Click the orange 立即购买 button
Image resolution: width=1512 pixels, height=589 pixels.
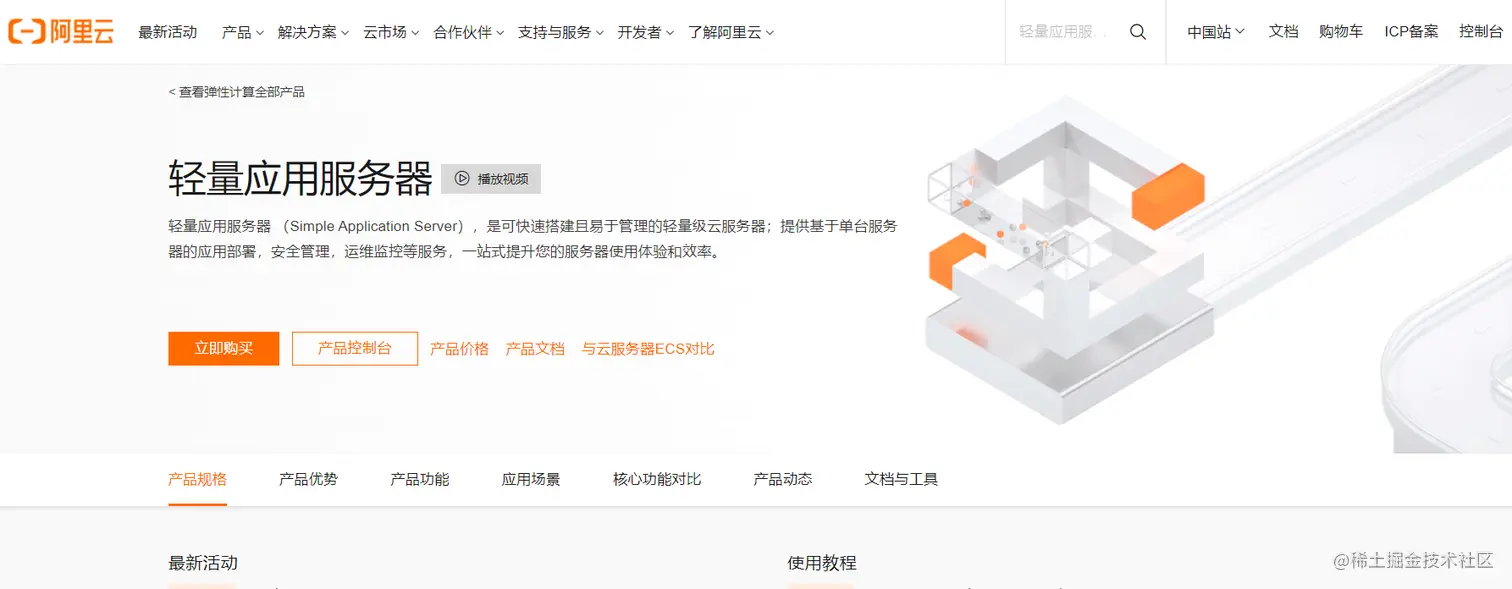point(224,348)
